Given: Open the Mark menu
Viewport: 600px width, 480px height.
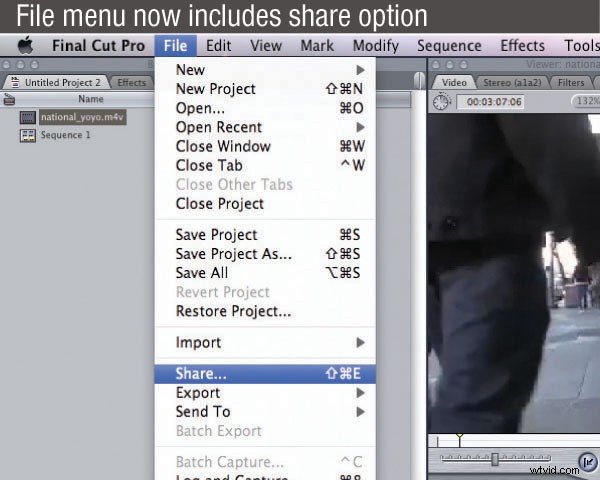Looking at the screenshot, I should [x=317, y=46].
